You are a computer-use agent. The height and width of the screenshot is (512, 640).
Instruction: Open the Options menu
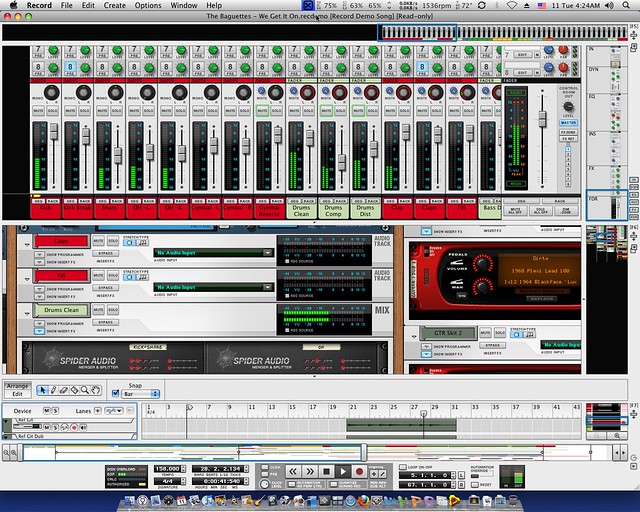[148, 5]
